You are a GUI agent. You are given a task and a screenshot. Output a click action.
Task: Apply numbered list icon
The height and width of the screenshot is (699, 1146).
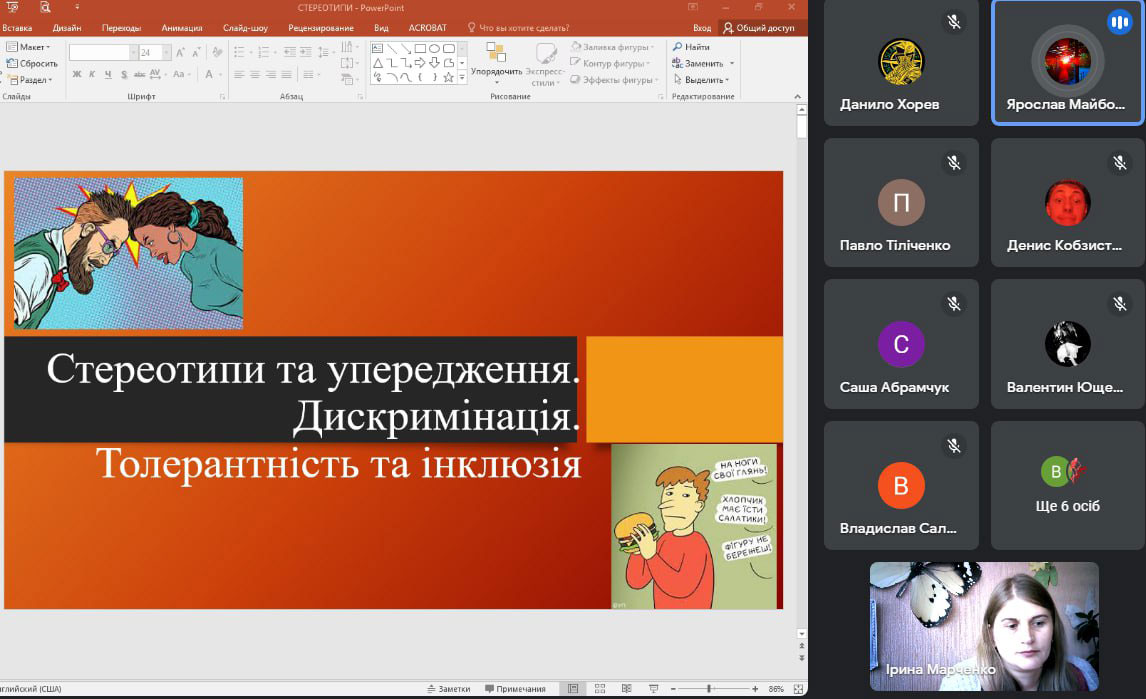click(x=265, y=53)
